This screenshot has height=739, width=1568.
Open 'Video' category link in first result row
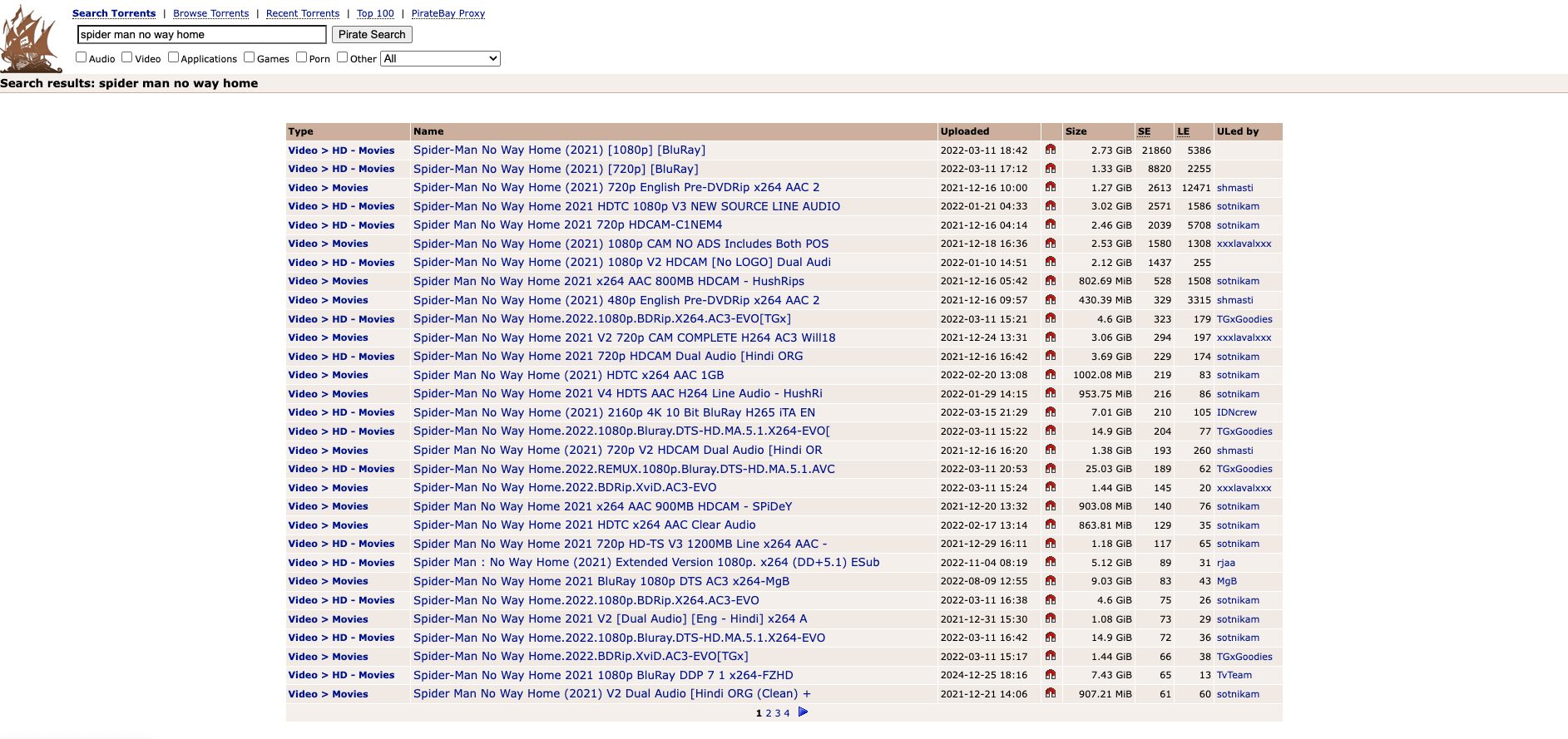click(x=303, y=150)
